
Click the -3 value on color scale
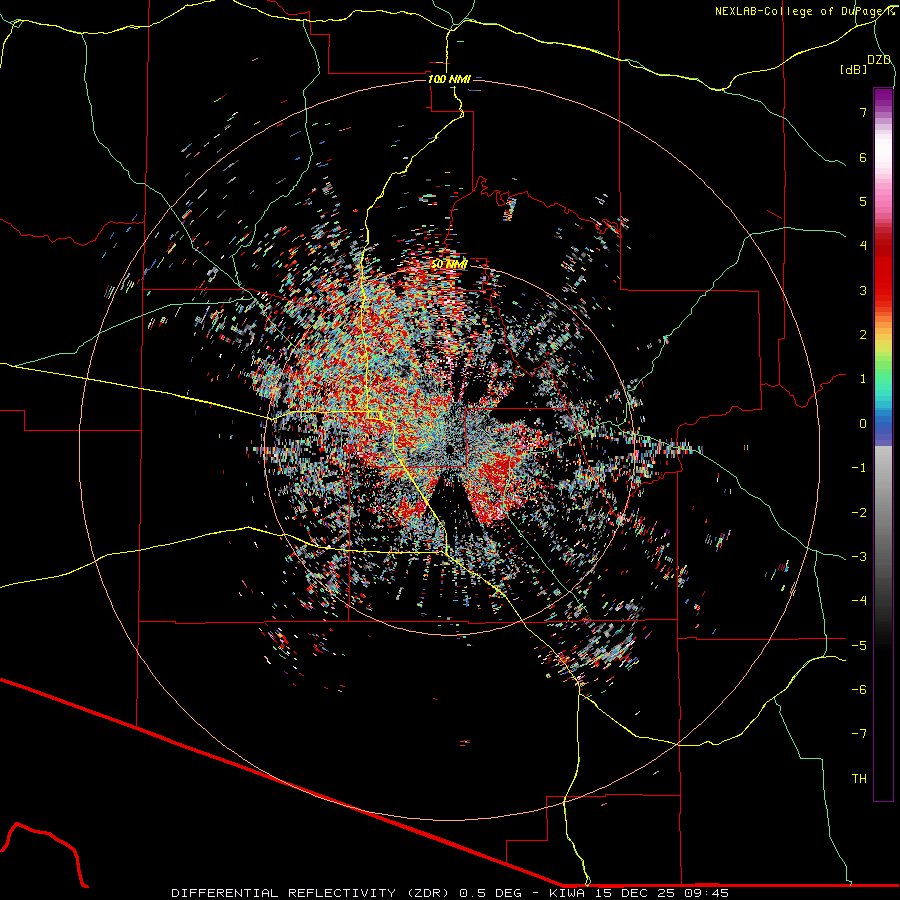click(859, 556)
